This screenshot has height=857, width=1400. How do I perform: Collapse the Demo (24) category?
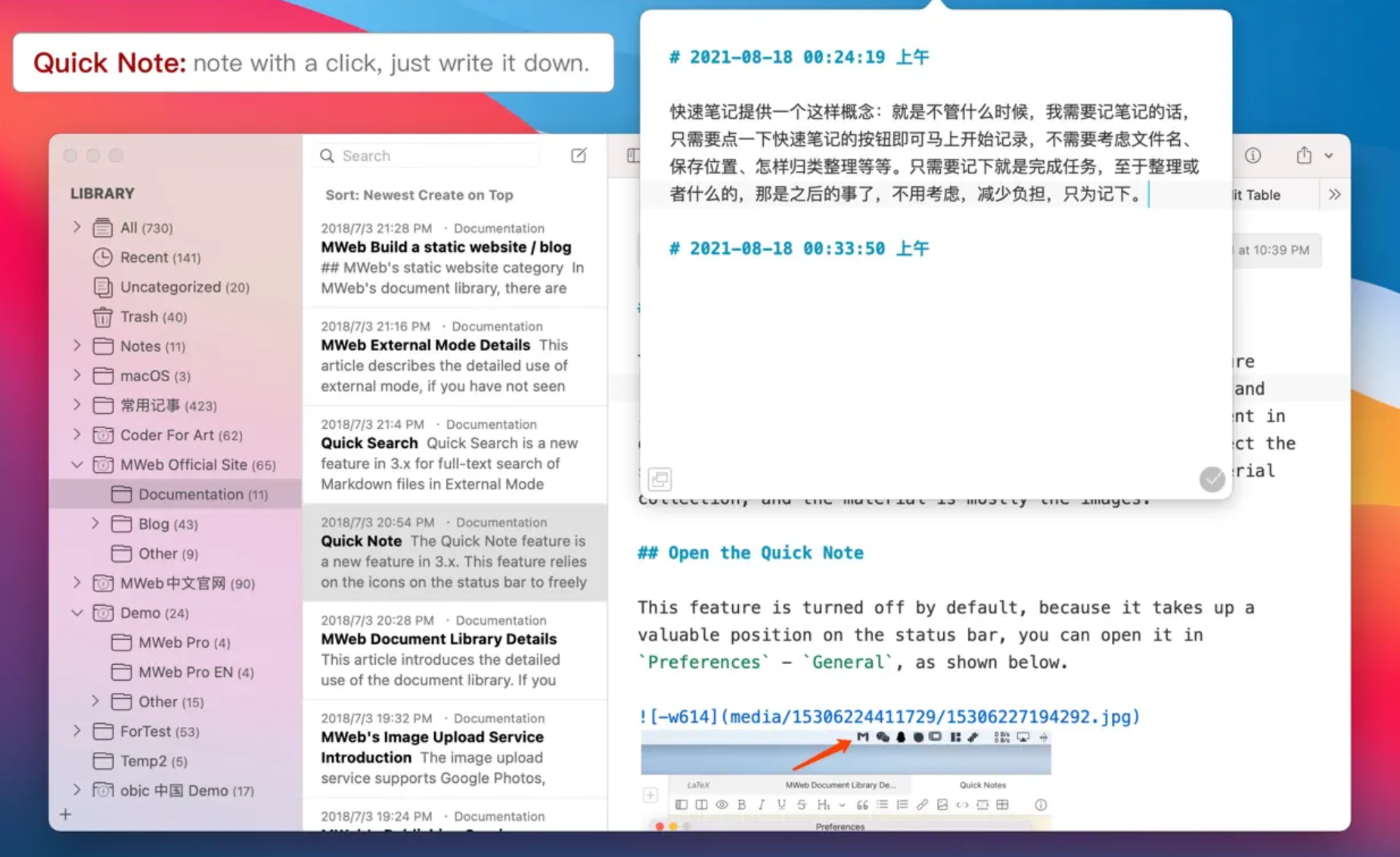coord(76,613)
